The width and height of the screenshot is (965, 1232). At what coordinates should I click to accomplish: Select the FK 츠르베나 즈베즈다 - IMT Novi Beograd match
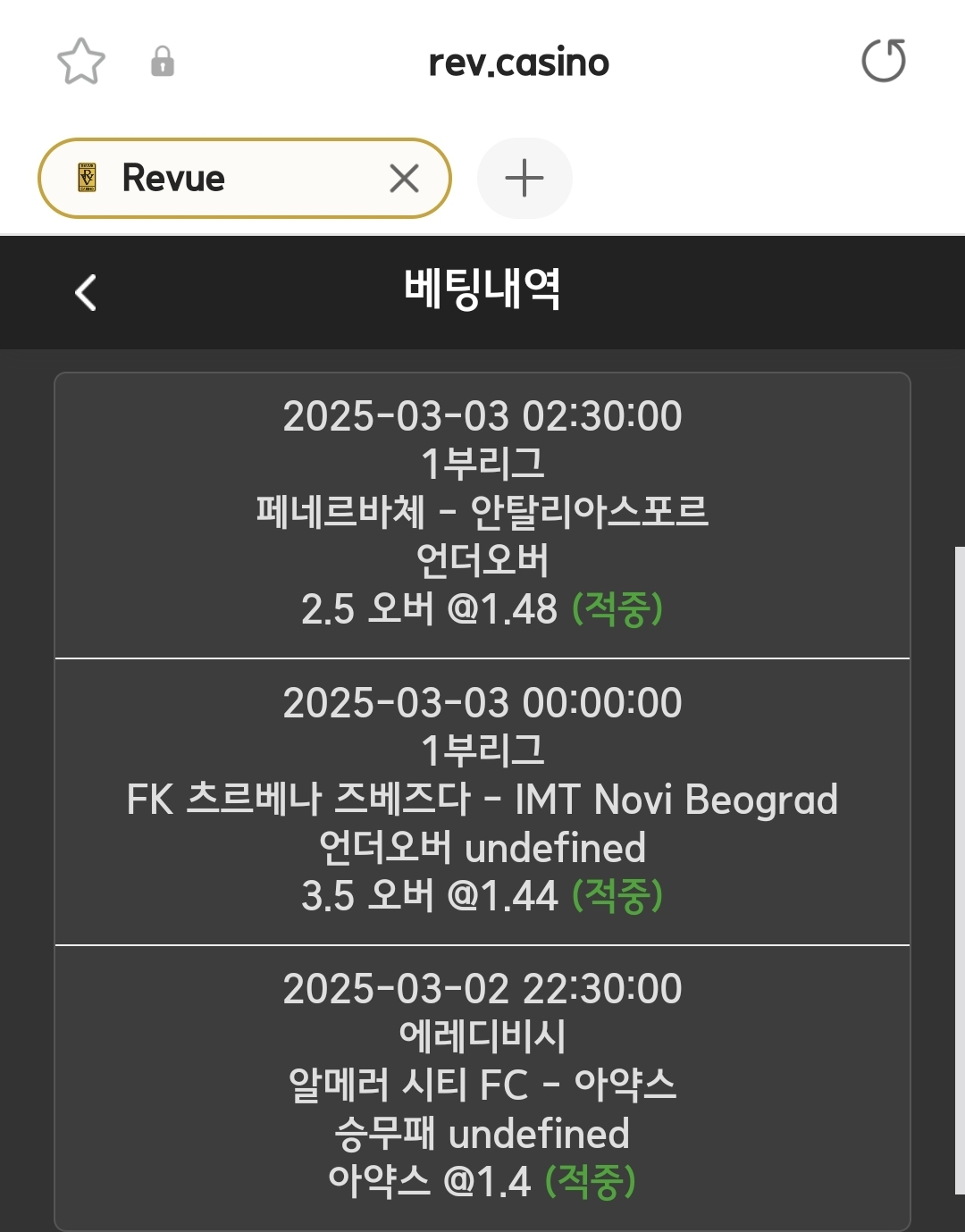click(x=482, y=800)
